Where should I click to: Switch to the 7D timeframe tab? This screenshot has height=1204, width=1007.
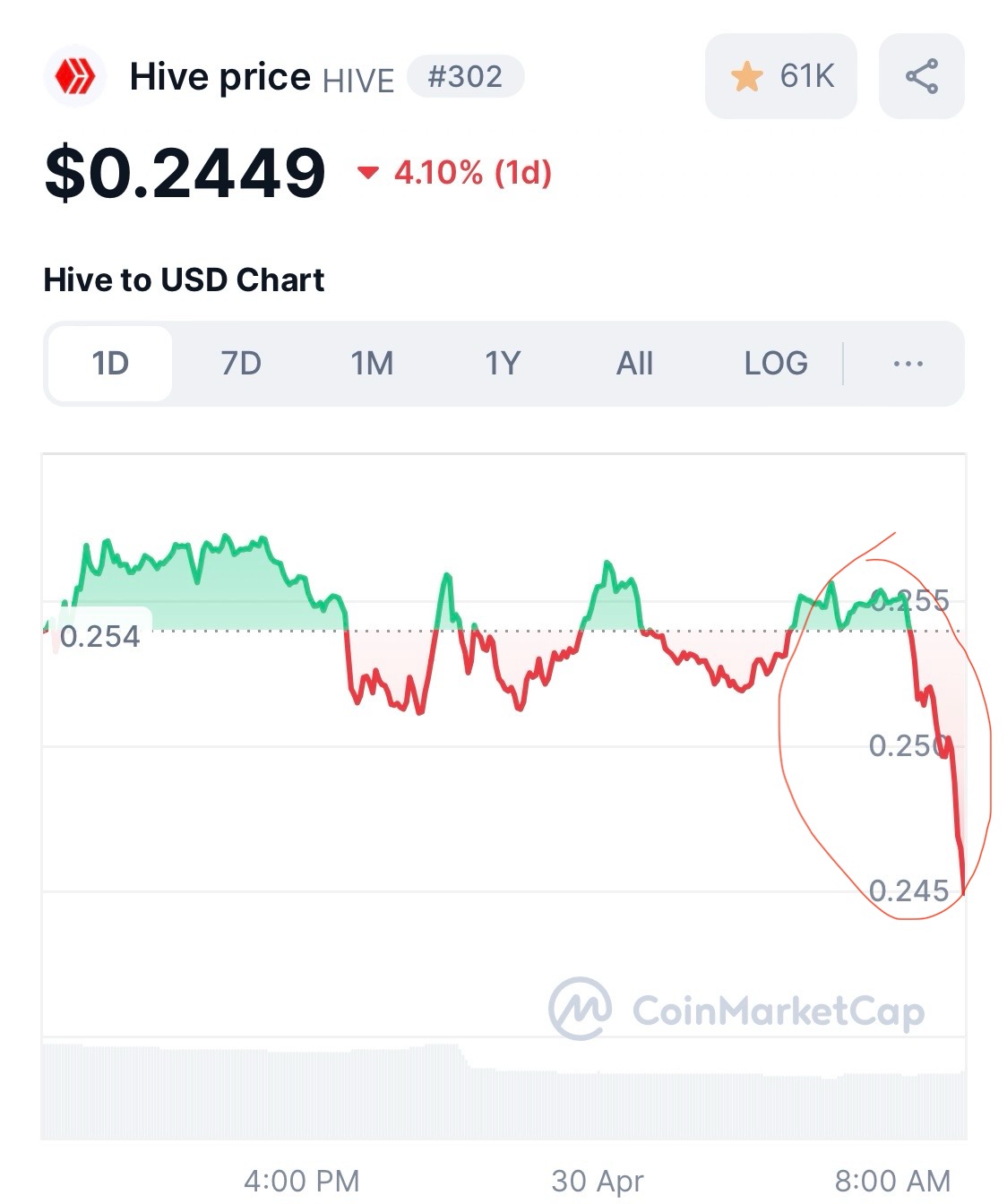(241, 364)
